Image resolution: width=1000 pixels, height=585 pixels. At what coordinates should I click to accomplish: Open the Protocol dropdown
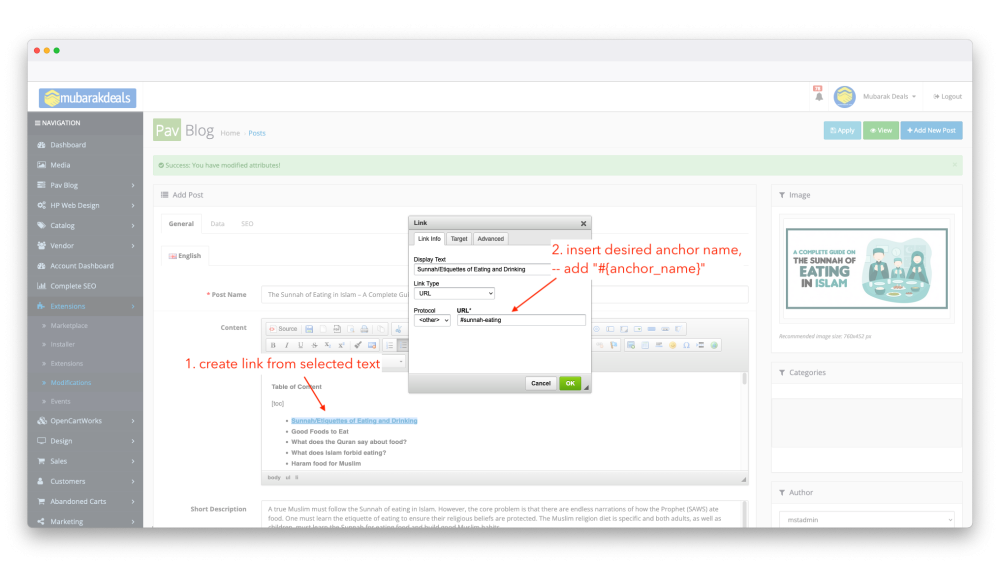432,320
